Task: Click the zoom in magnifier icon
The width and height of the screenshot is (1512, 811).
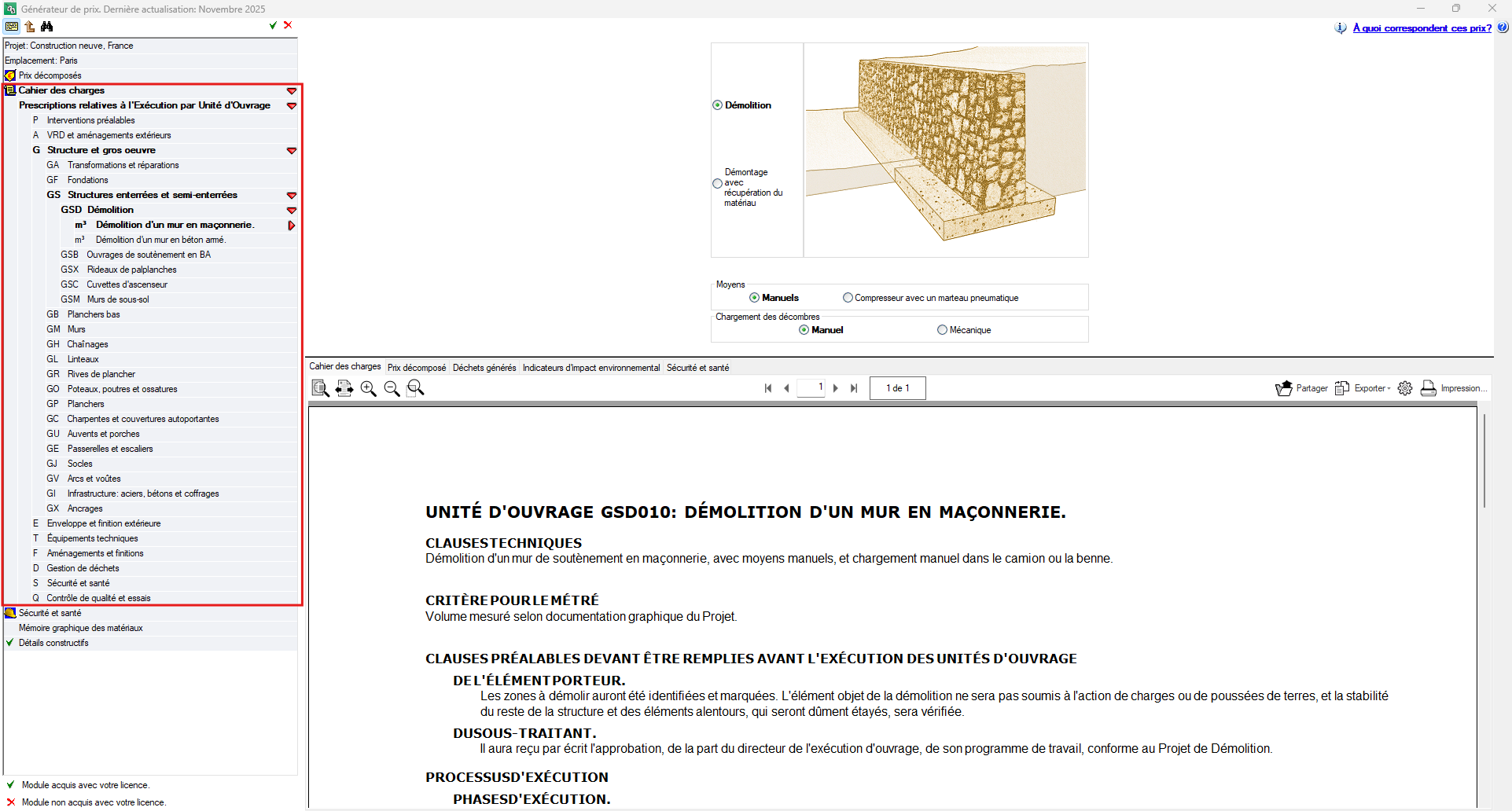Action: coord(368,388)
